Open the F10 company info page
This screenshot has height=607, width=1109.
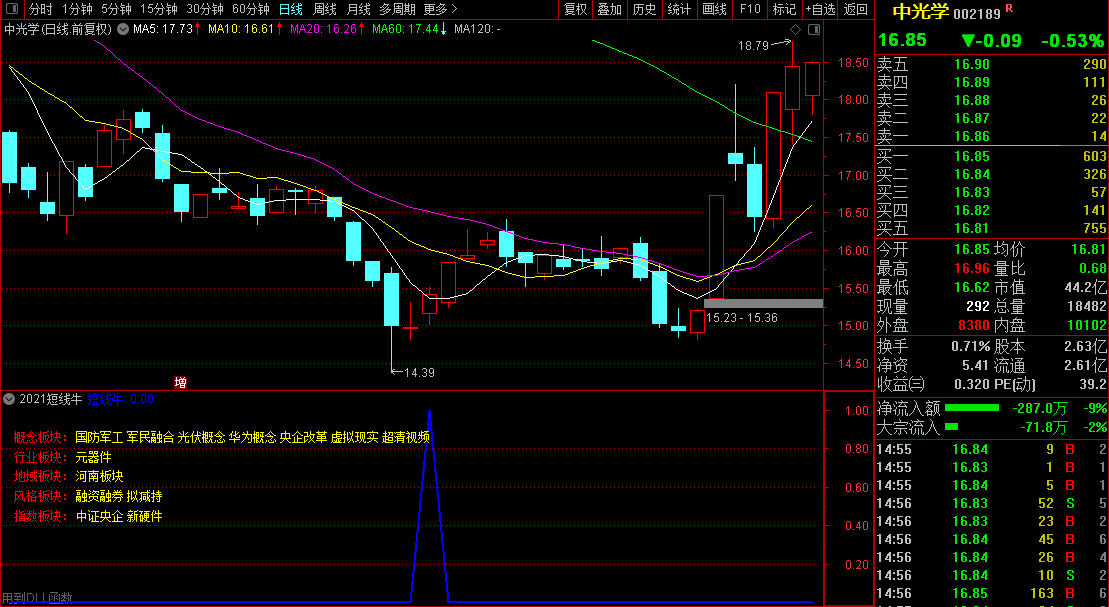tap(750, 9)
